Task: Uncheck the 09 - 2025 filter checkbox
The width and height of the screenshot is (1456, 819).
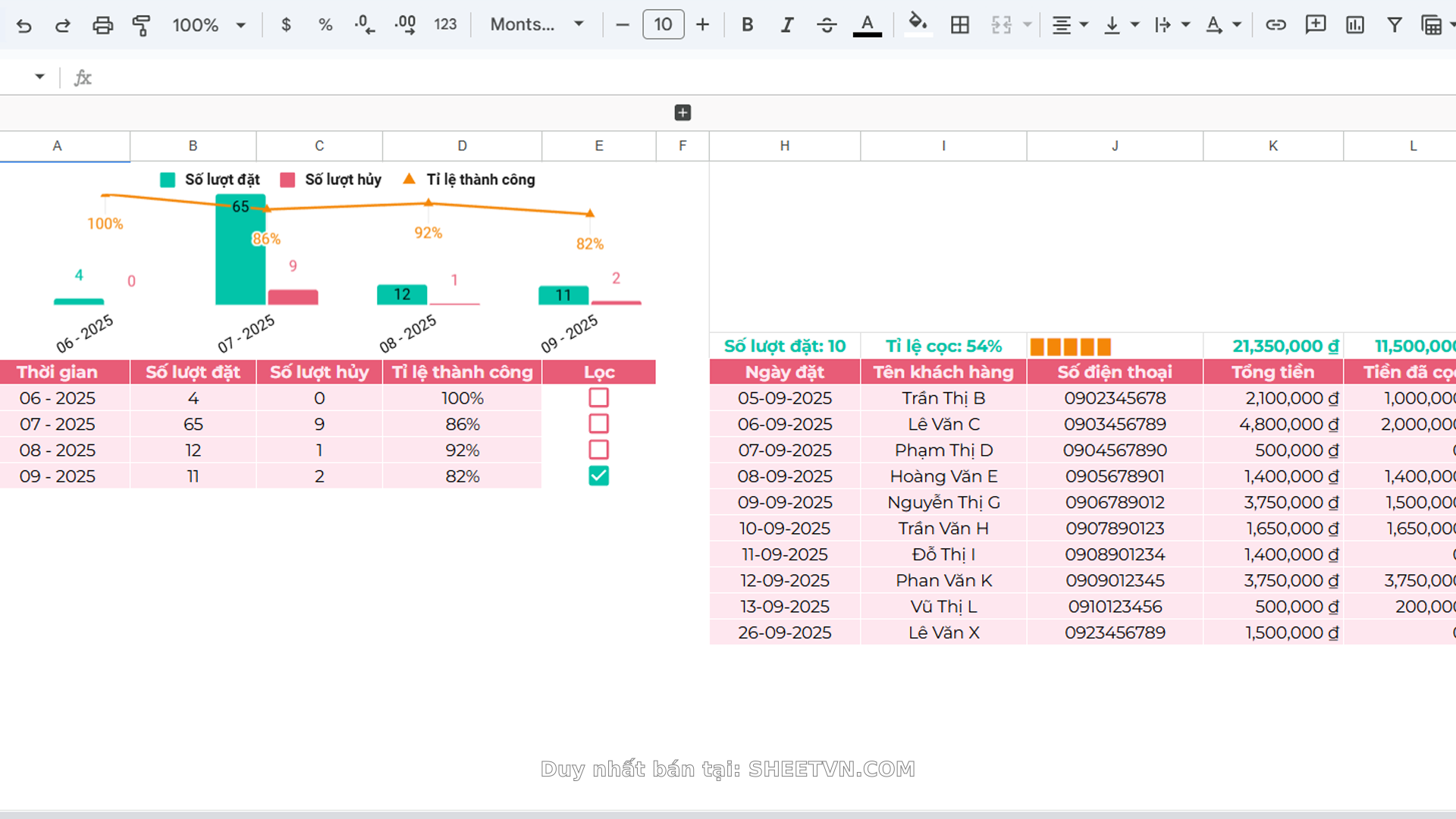Action: tap(598, 476)
